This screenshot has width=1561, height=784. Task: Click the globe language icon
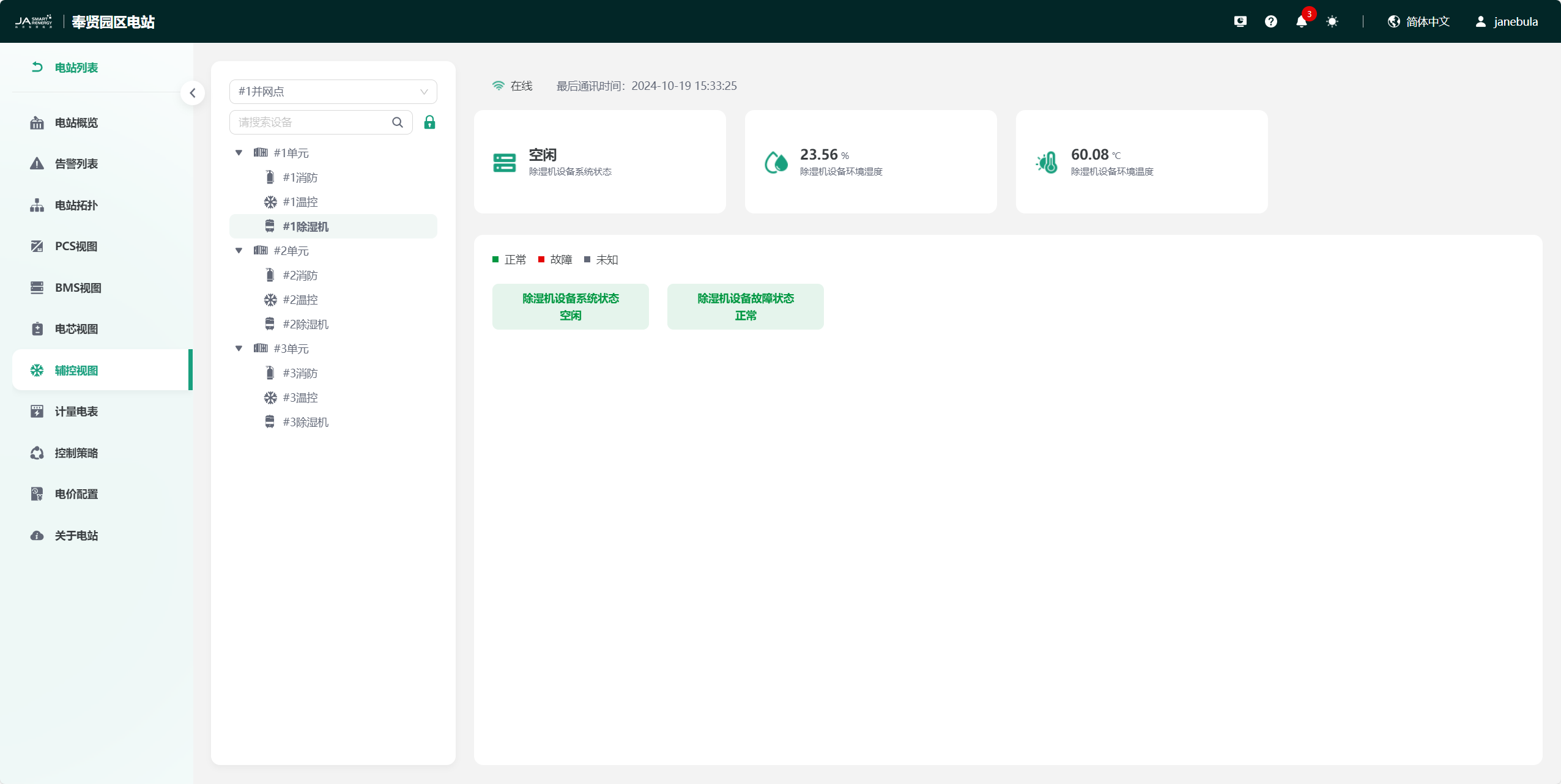(1393, 22)
